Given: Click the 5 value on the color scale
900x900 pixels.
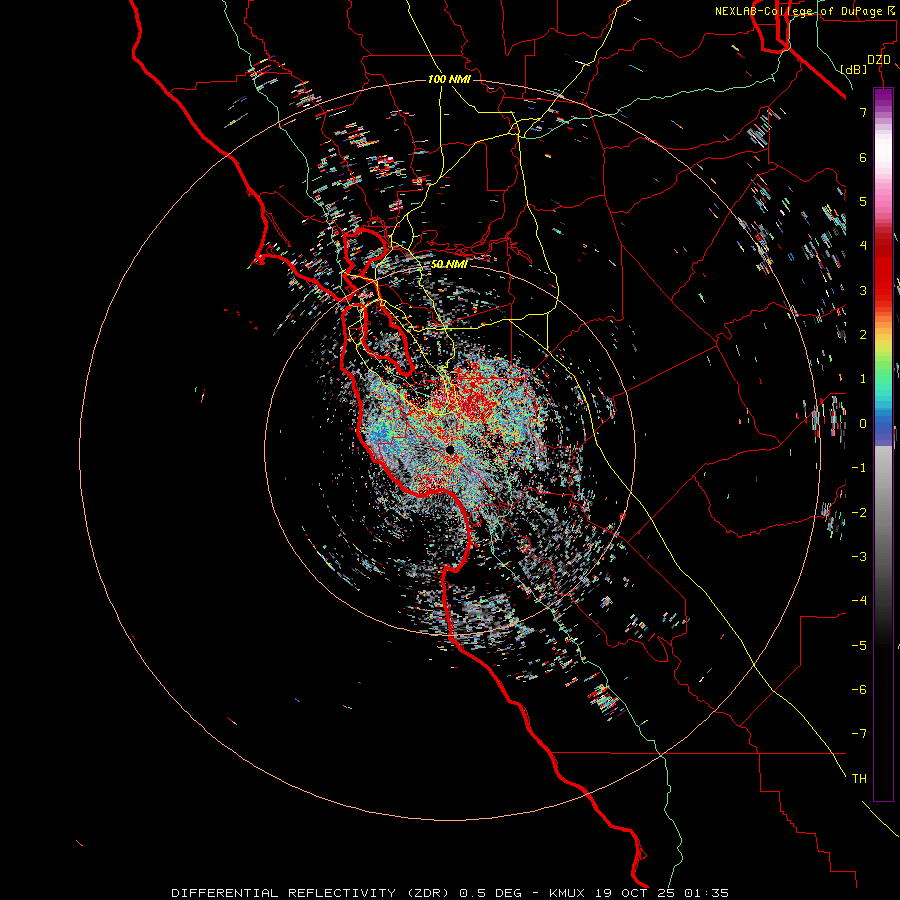Looking at the screenshot, I should (863, 201).
